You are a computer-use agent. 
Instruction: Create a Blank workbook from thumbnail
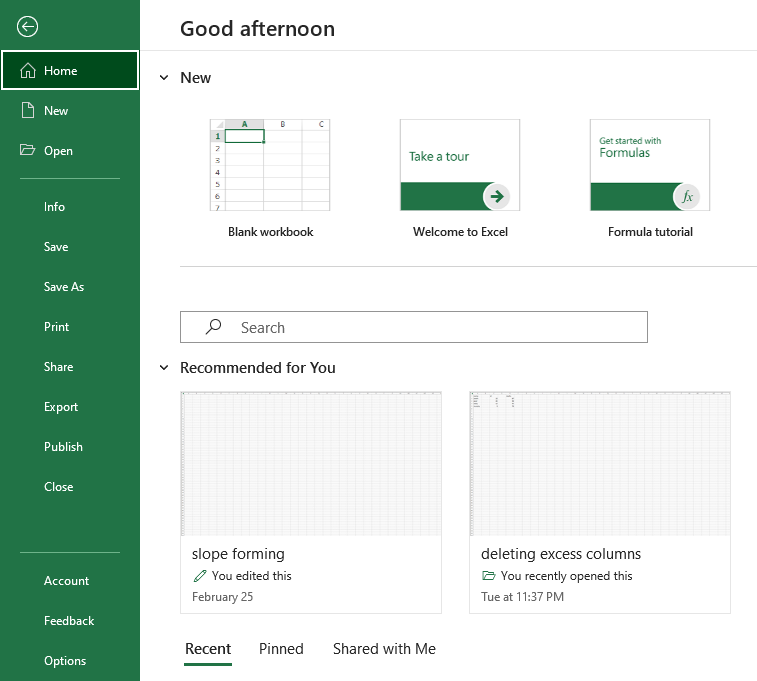[270, 165]
